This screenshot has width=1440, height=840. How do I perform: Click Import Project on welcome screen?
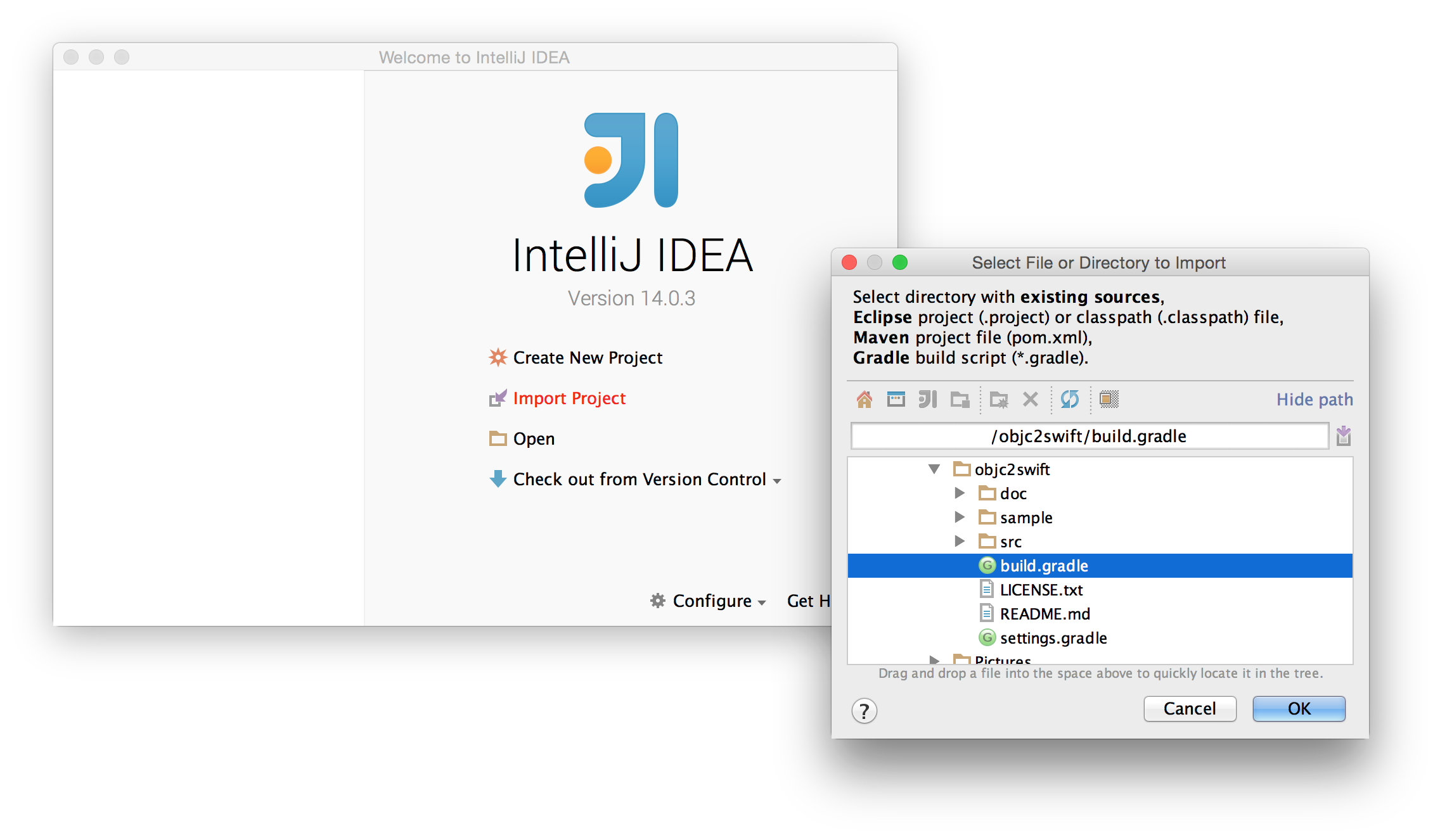(x=569, y=398)
